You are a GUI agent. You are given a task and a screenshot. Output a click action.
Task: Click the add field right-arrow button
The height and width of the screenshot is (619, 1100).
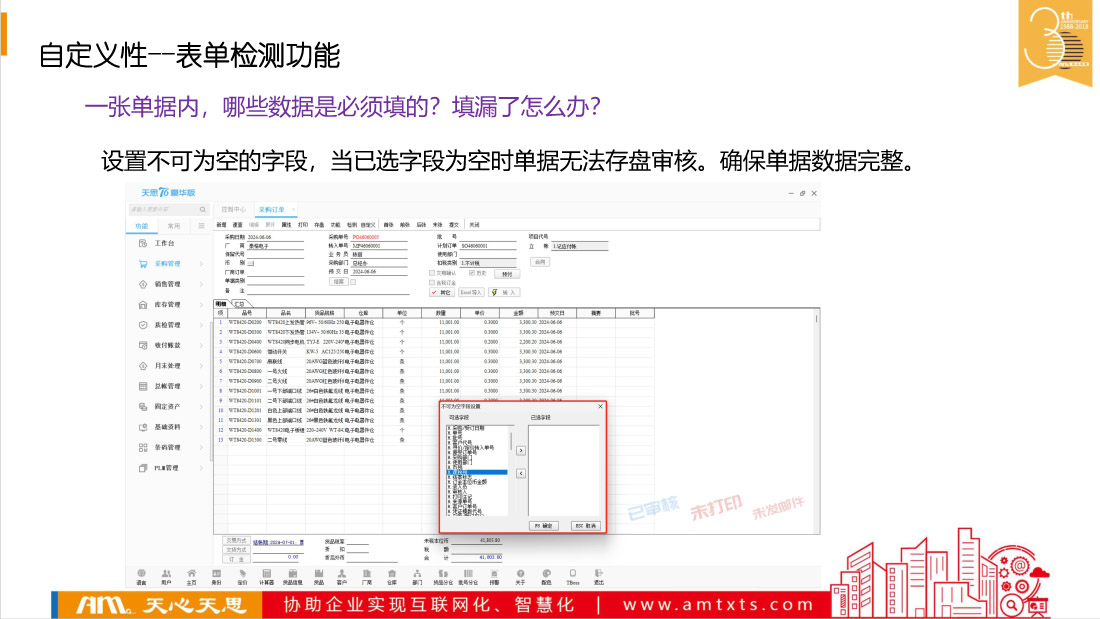pos(520,451)
